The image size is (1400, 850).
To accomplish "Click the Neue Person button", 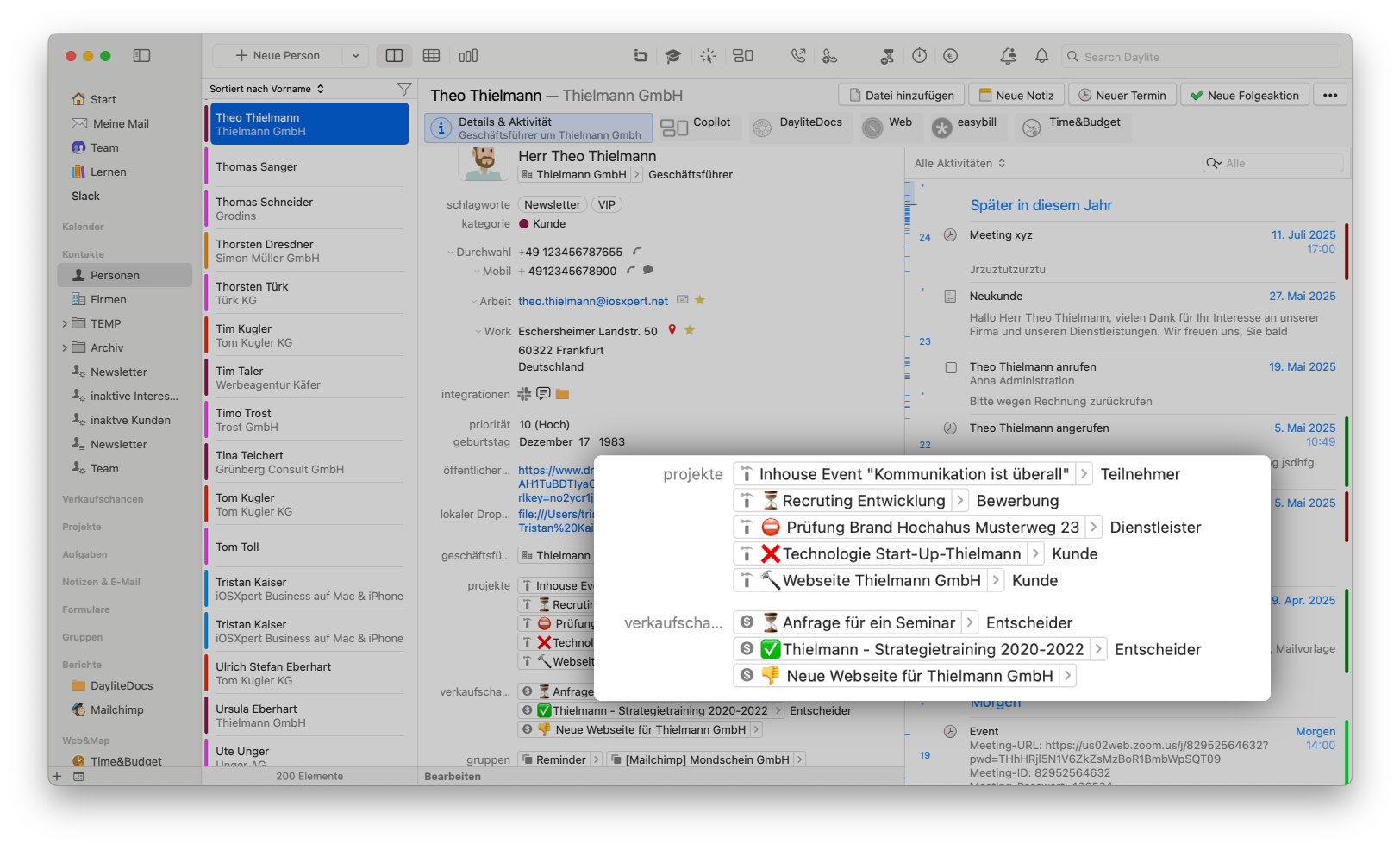I will tap(278, 56).
